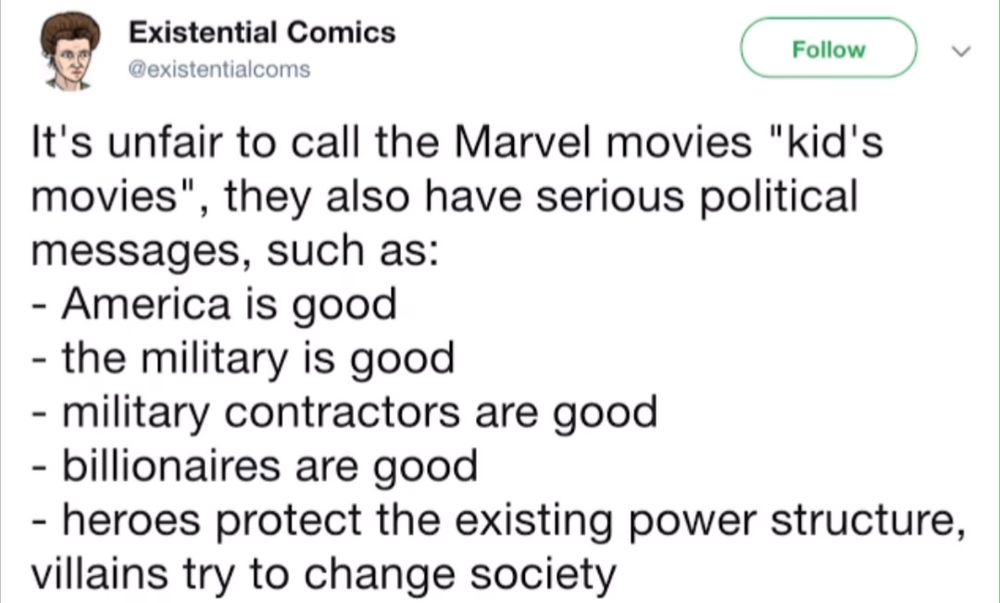Click the phrase "serious political" in tweet

pos(697,198)
